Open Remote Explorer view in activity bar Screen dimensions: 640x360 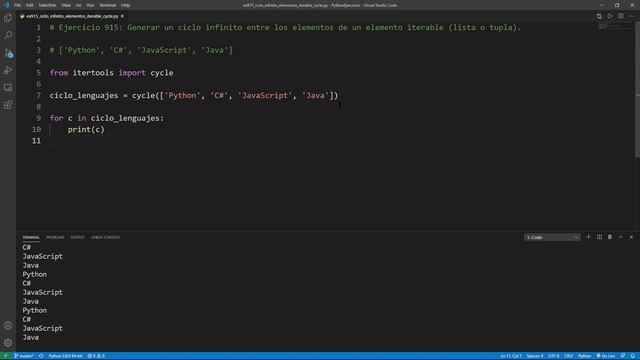pyautogui.click(x=8, y=88)
